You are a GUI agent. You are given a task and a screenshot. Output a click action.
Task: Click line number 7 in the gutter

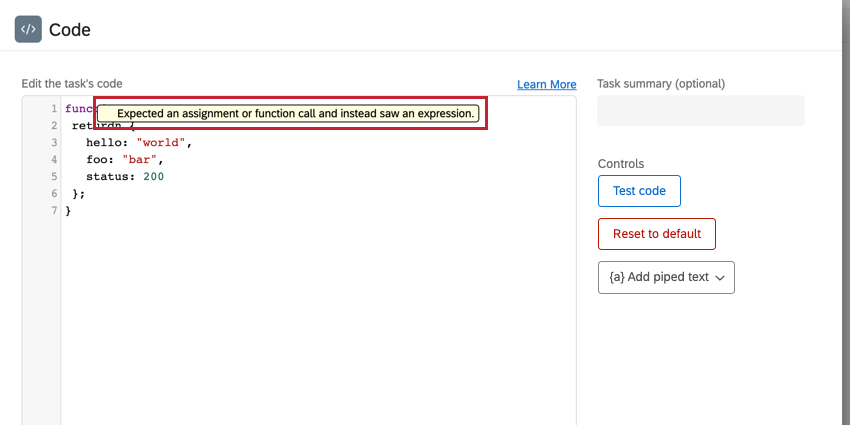click(53, 211)
